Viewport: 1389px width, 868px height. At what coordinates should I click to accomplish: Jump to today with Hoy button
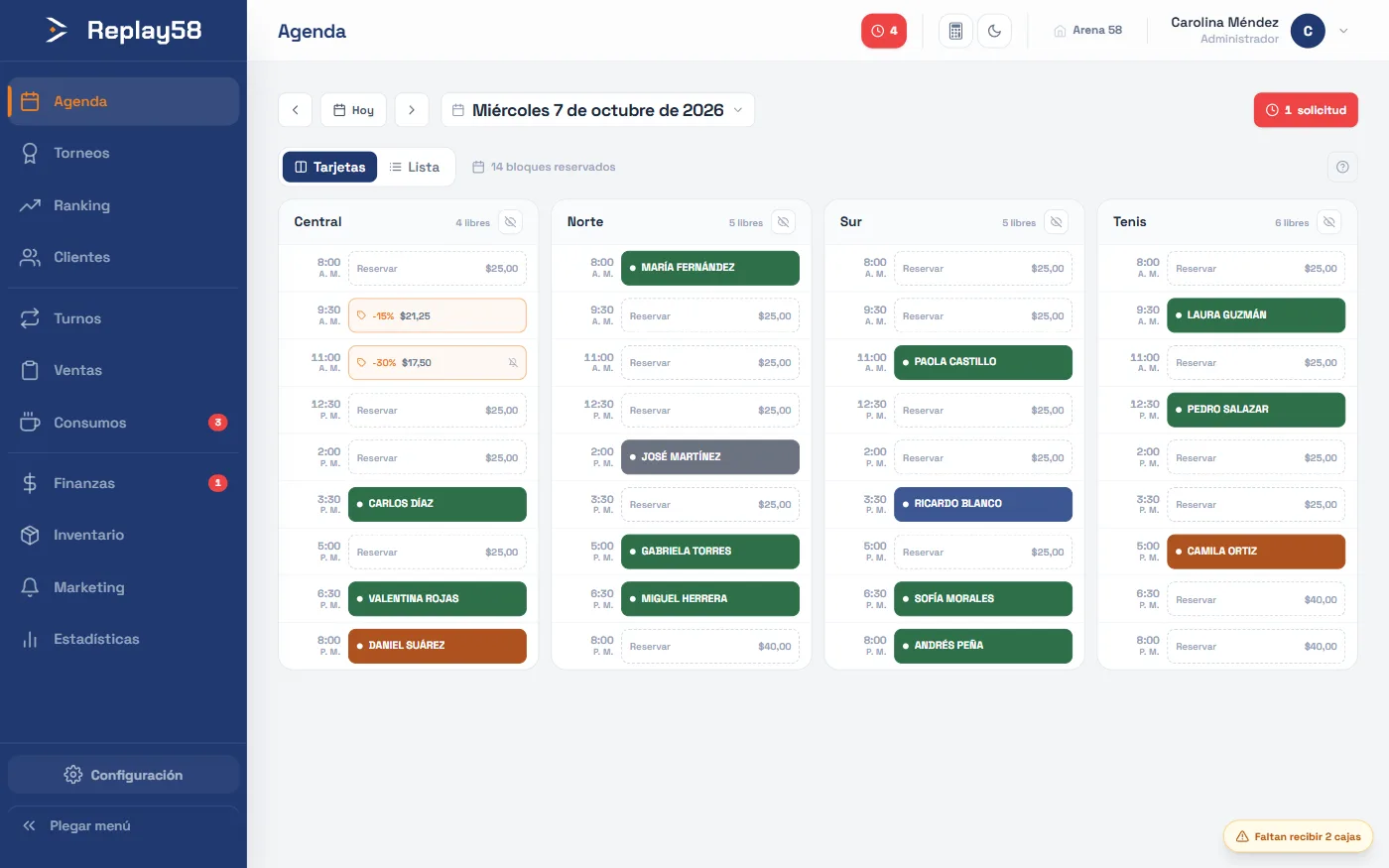[x=353, y=110]
